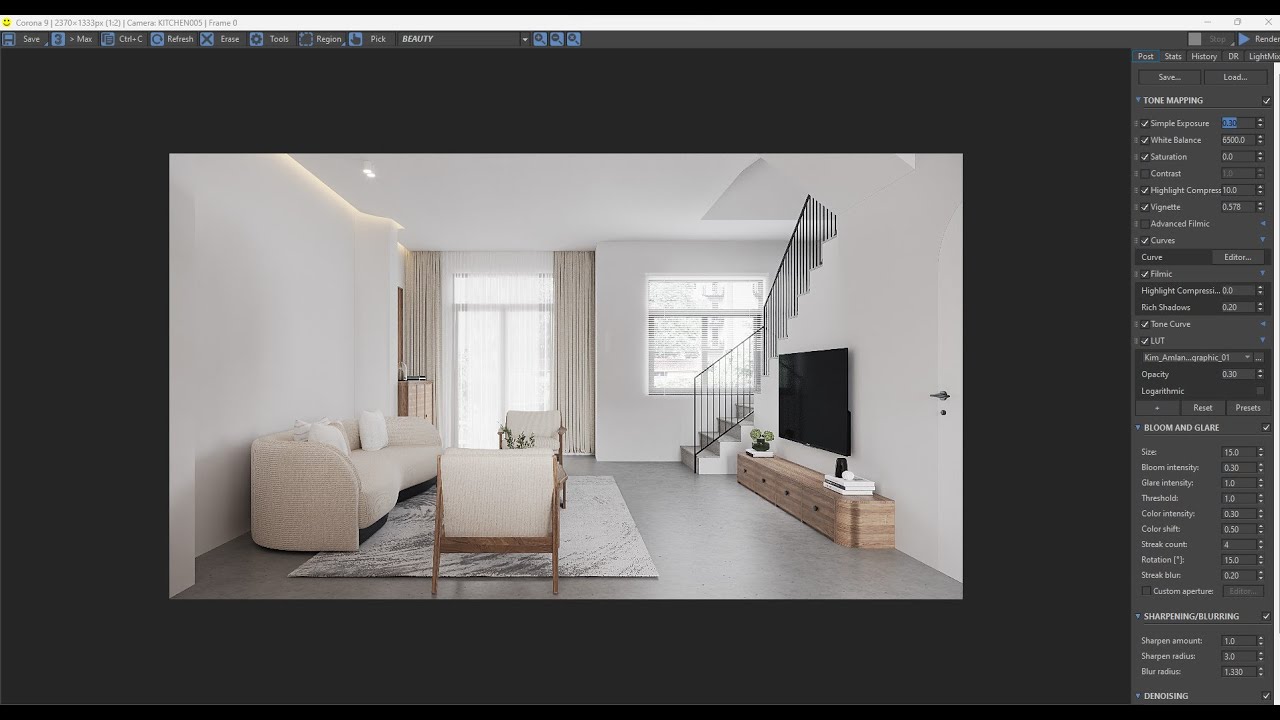Enable the Contrast checkbox
This screenshot has width=1280, height=720.
(1145, 174)
